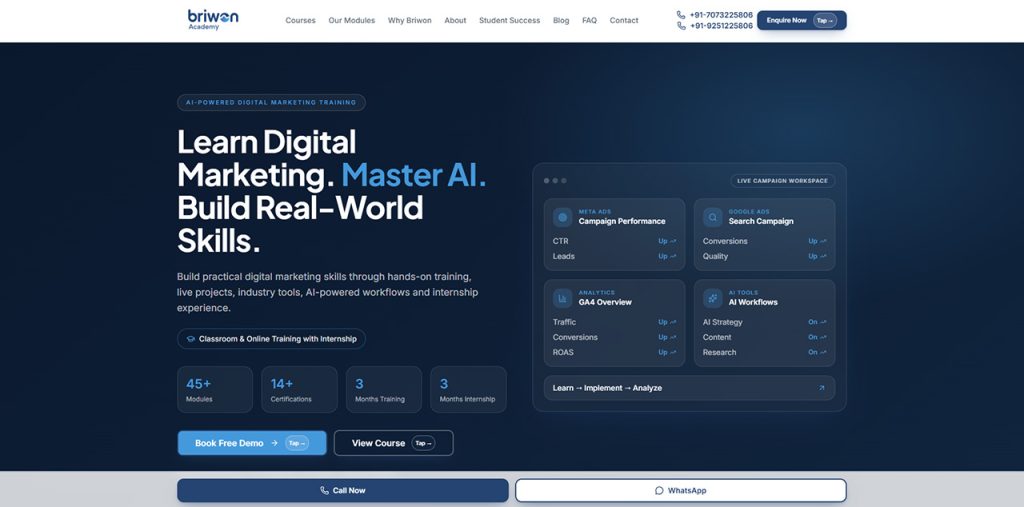1024x507 pixels.
Task: Navigate to Student Success
Action: (x=509, y=20)
